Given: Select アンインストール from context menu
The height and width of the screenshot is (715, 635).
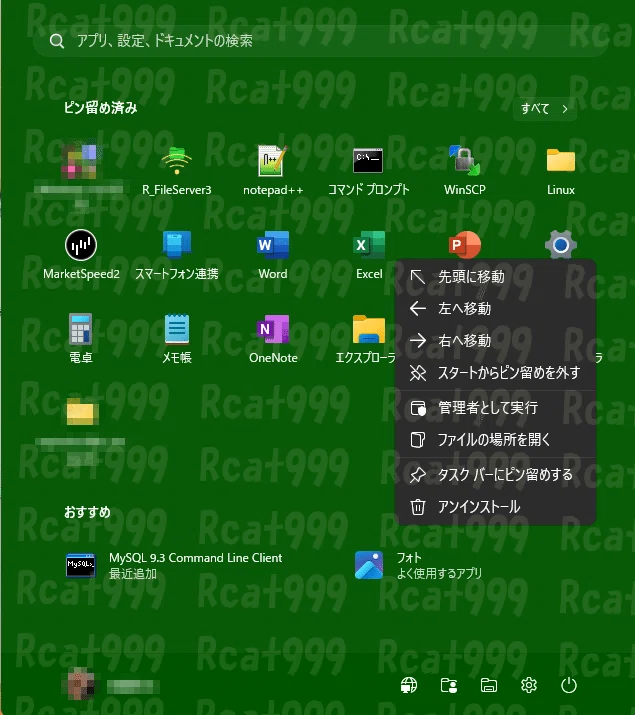Looking at the screenshot, I should pos(496,507).
